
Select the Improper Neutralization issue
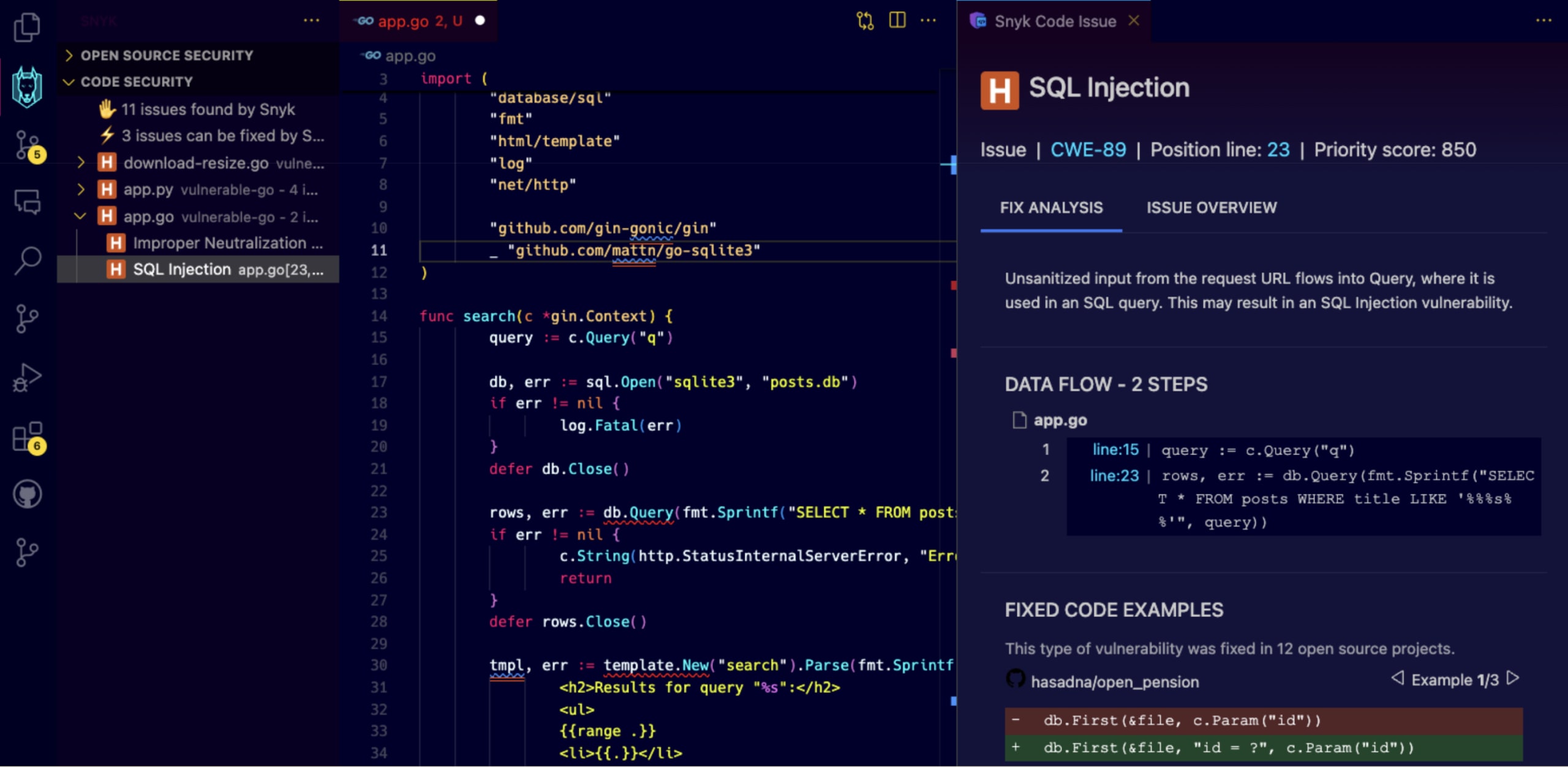[x=198, y=243]
